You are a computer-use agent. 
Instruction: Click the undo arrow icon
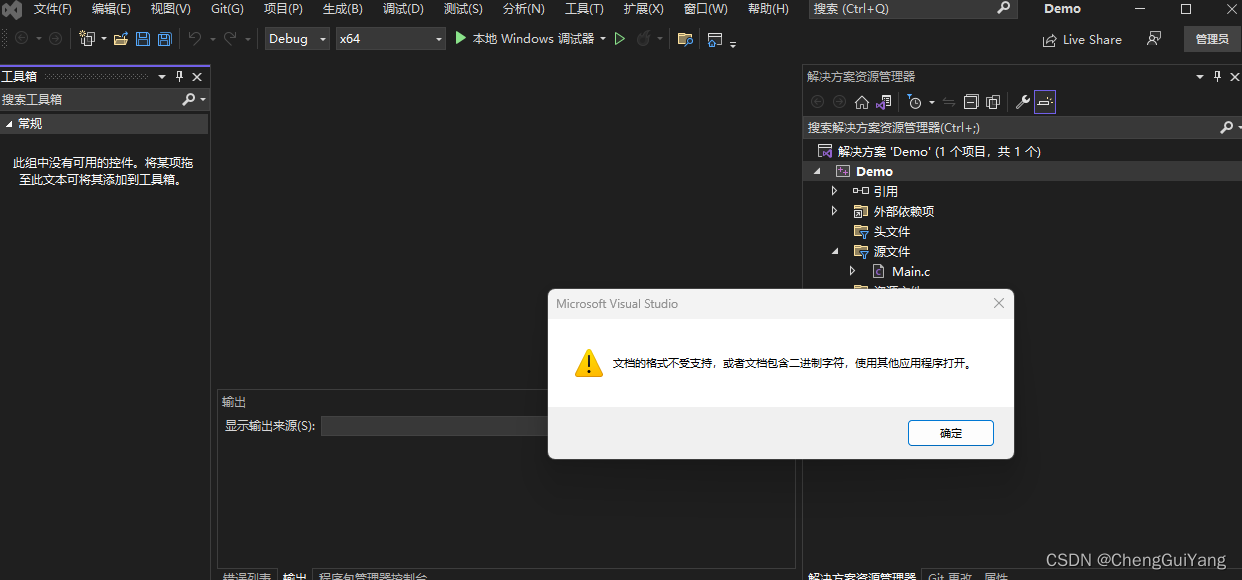194,39
